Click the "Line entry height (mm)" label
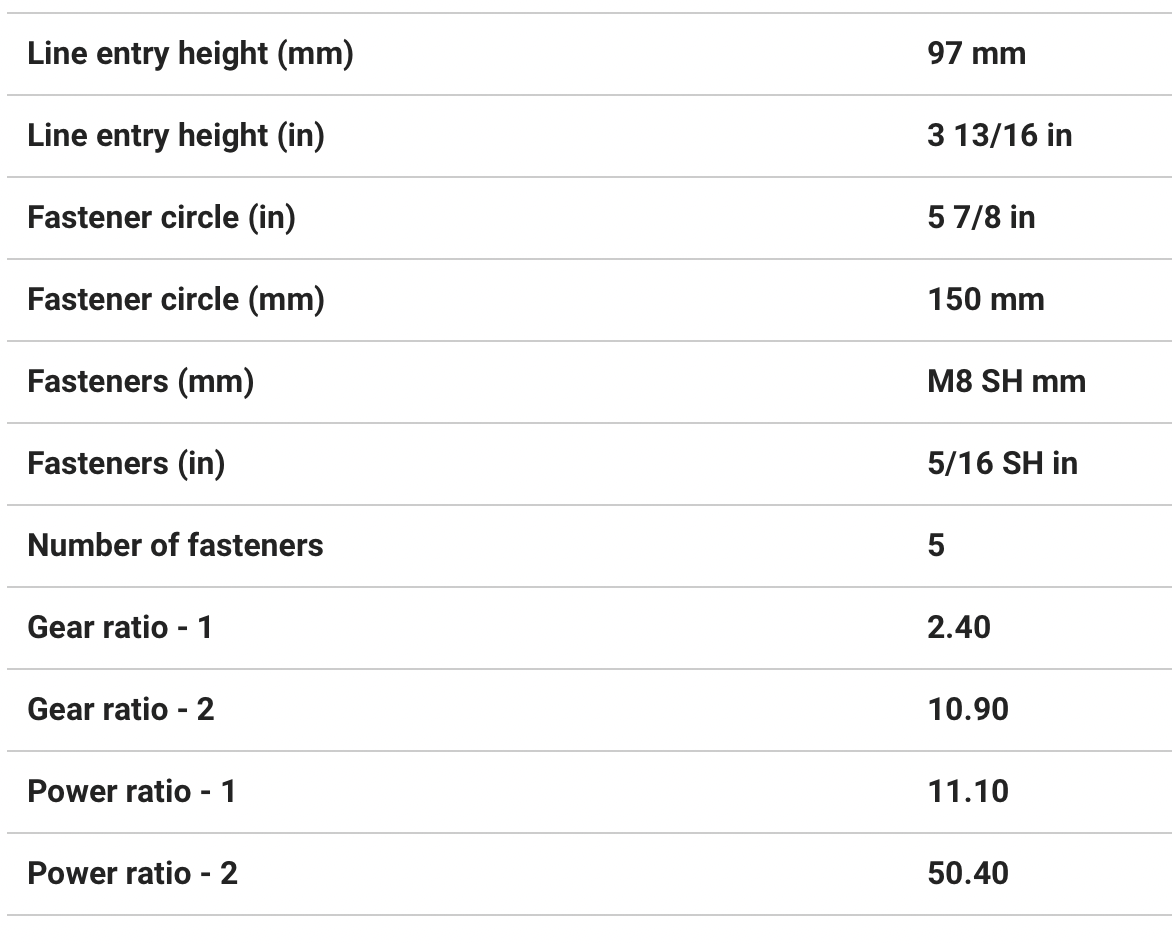This screenshot has height=944, width=1172. tap(190, 54)
